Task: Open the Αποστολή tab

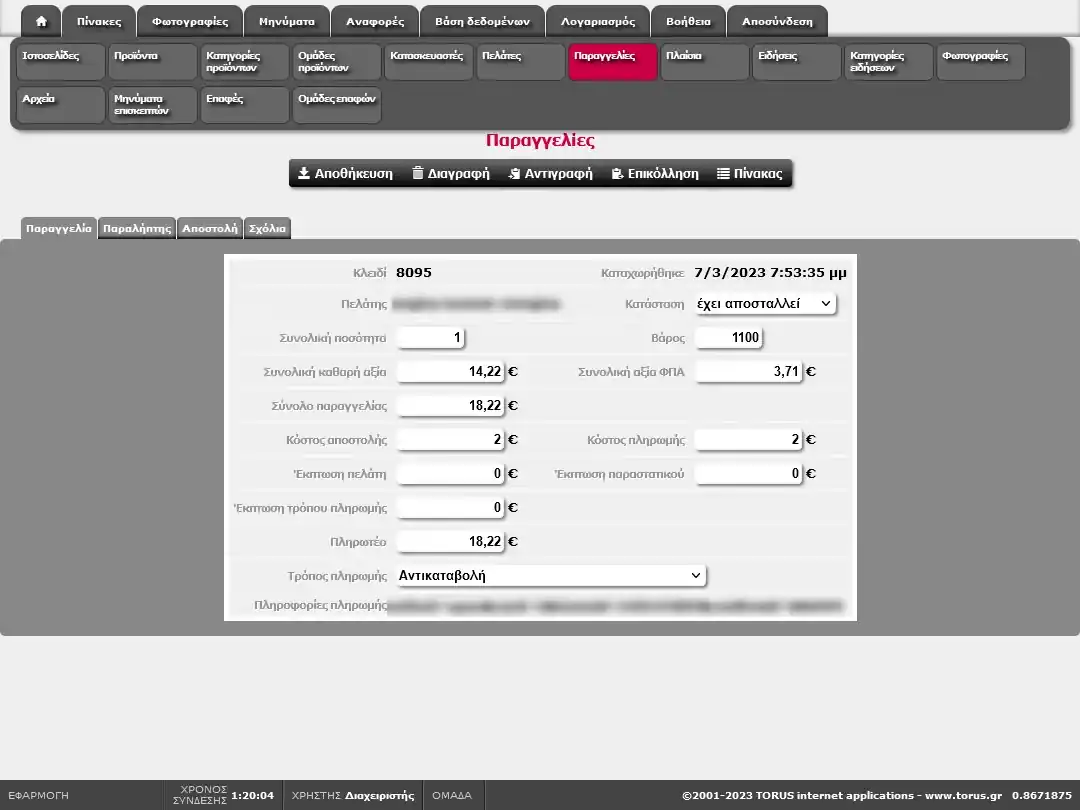Action: coord(209,228)
